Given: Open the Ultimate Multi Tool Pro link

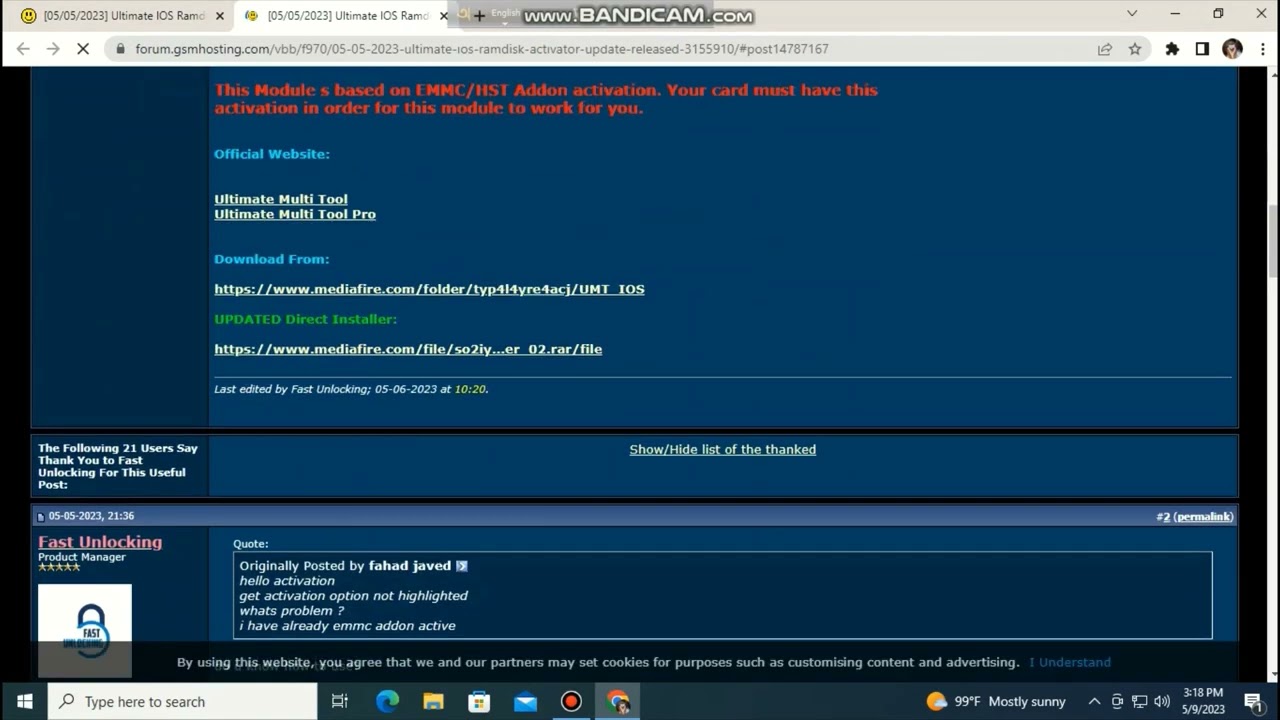Looking at the screenshot, I should 295,214.
